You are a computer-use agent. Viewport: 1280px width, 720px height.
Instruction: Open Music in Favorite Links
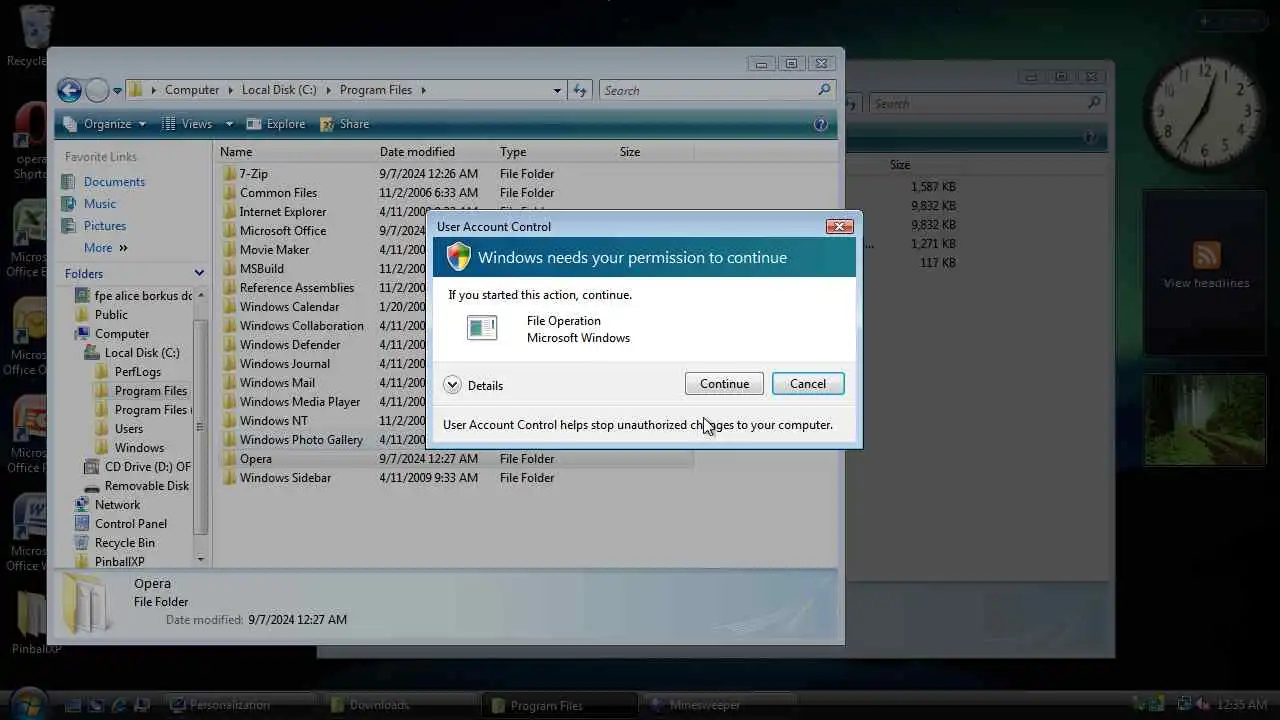tap(100, 204)
